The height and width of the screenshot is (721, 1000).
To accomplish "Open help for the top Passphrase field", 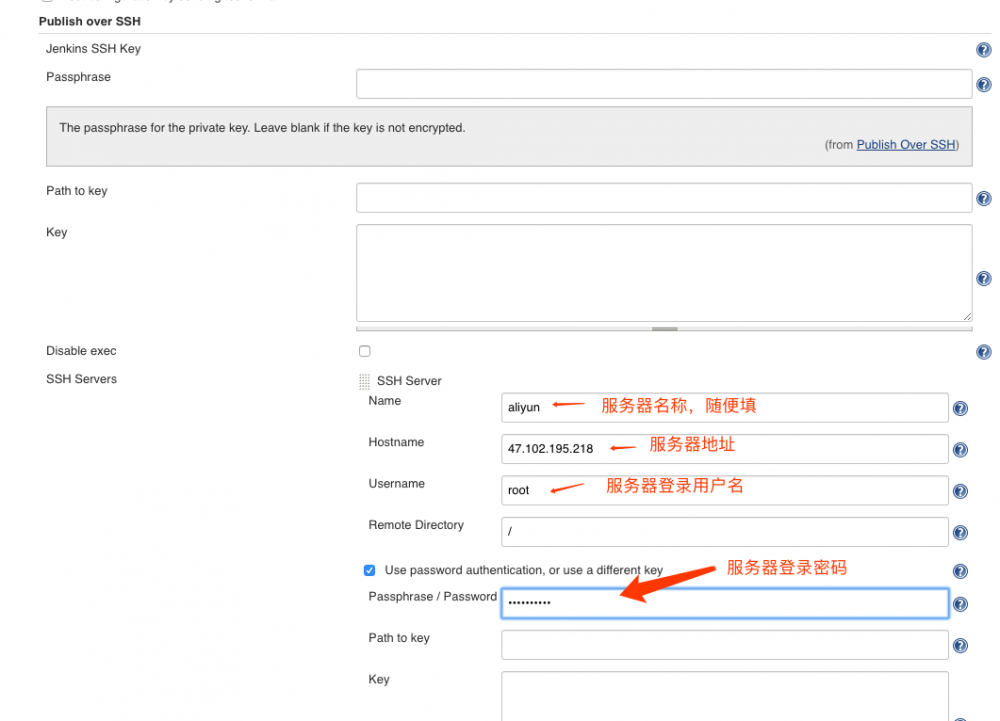I will point(983,84).
